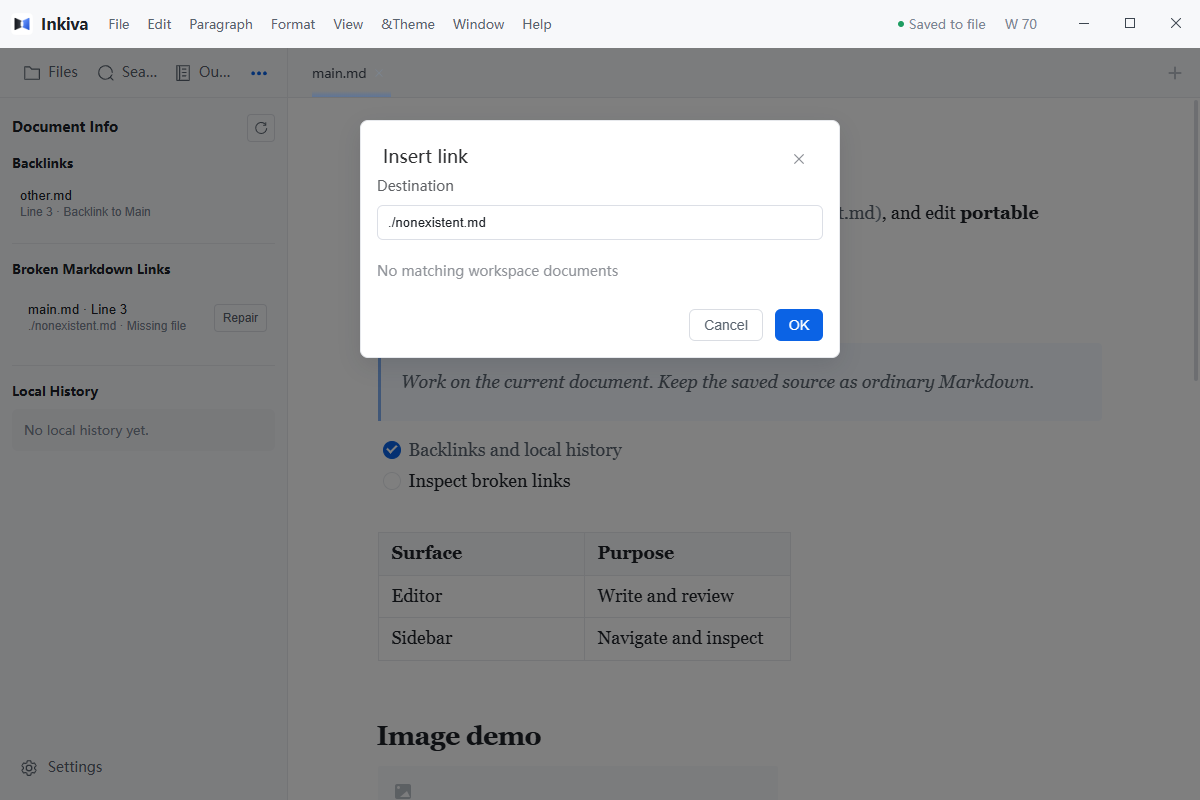Screen dimensions: 1200x800
Task: Cancel the Insert link dialog
Action: click(726, 325)
